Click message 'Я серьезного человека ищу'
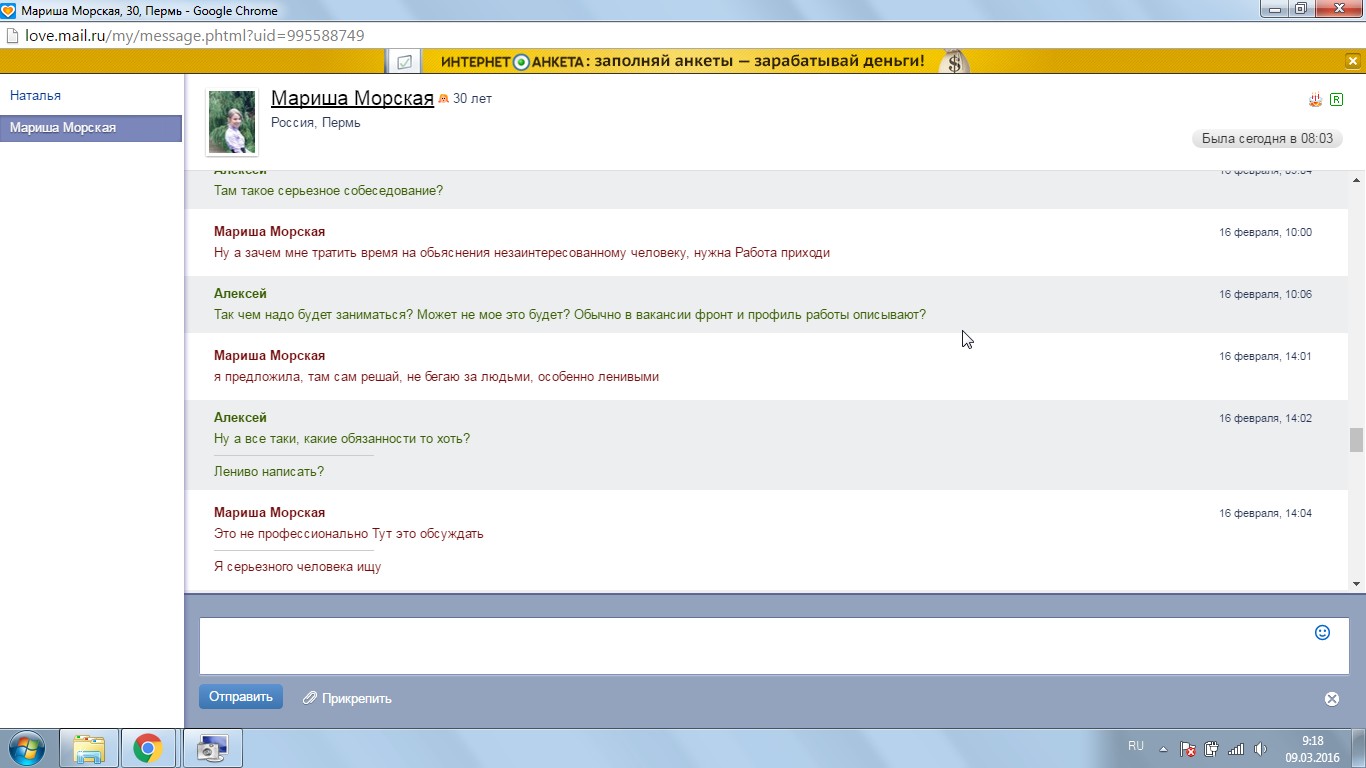The height and width of the screenshot is (768, 1366). [x=298, y=566]
